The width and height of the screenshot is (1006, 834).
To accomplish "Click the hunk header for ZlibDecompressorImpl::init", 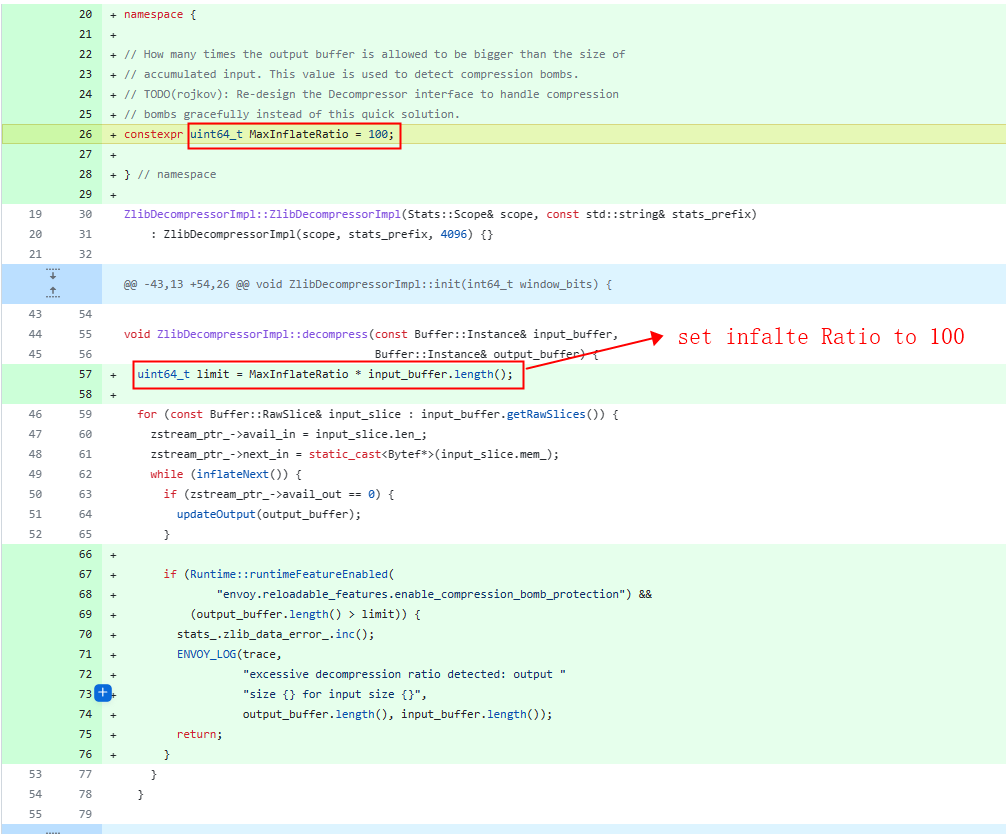I will pyautogui.click(x=367, y=284).
